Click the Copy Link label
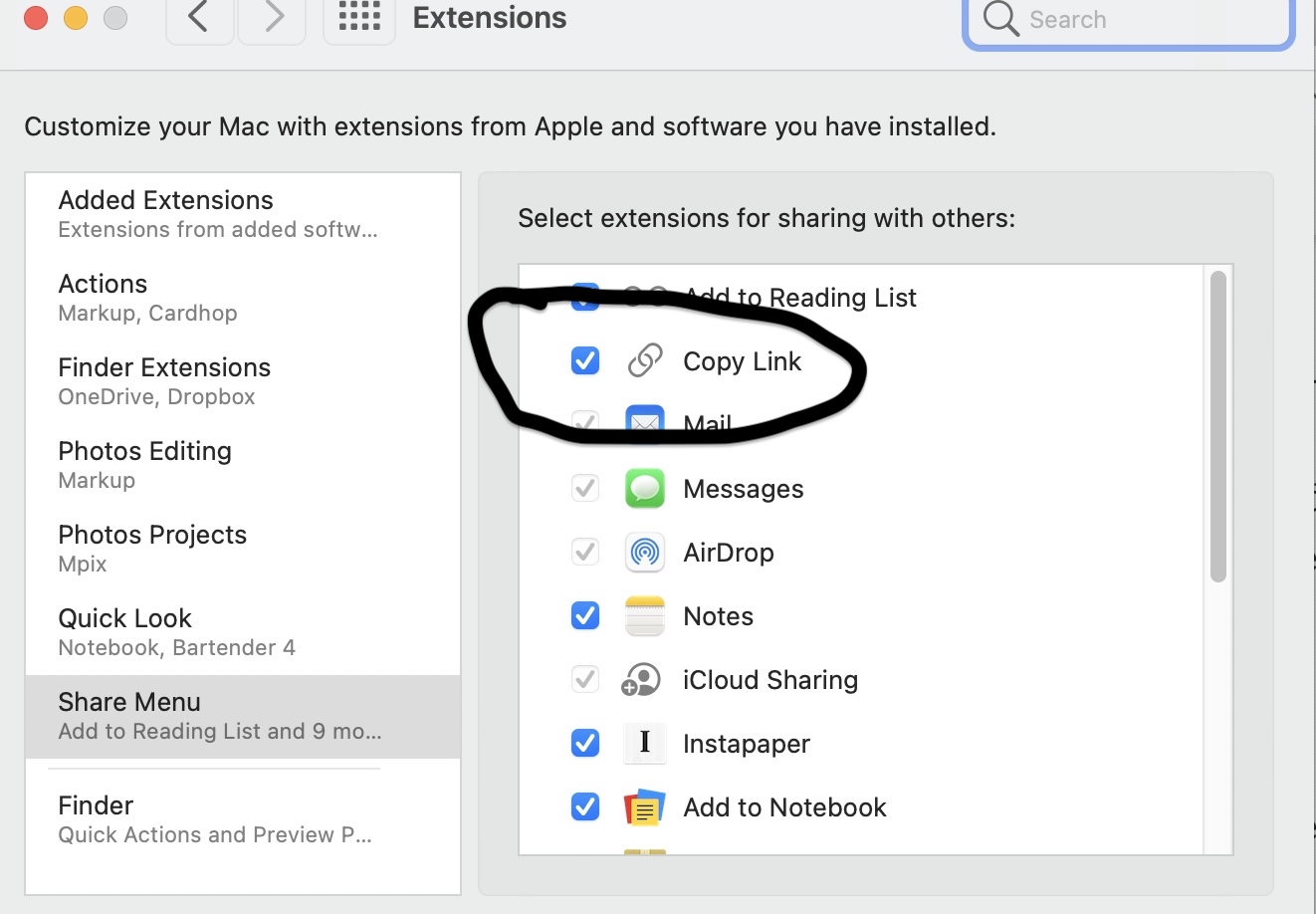The image size is (1316, 914). click(742, 361)
